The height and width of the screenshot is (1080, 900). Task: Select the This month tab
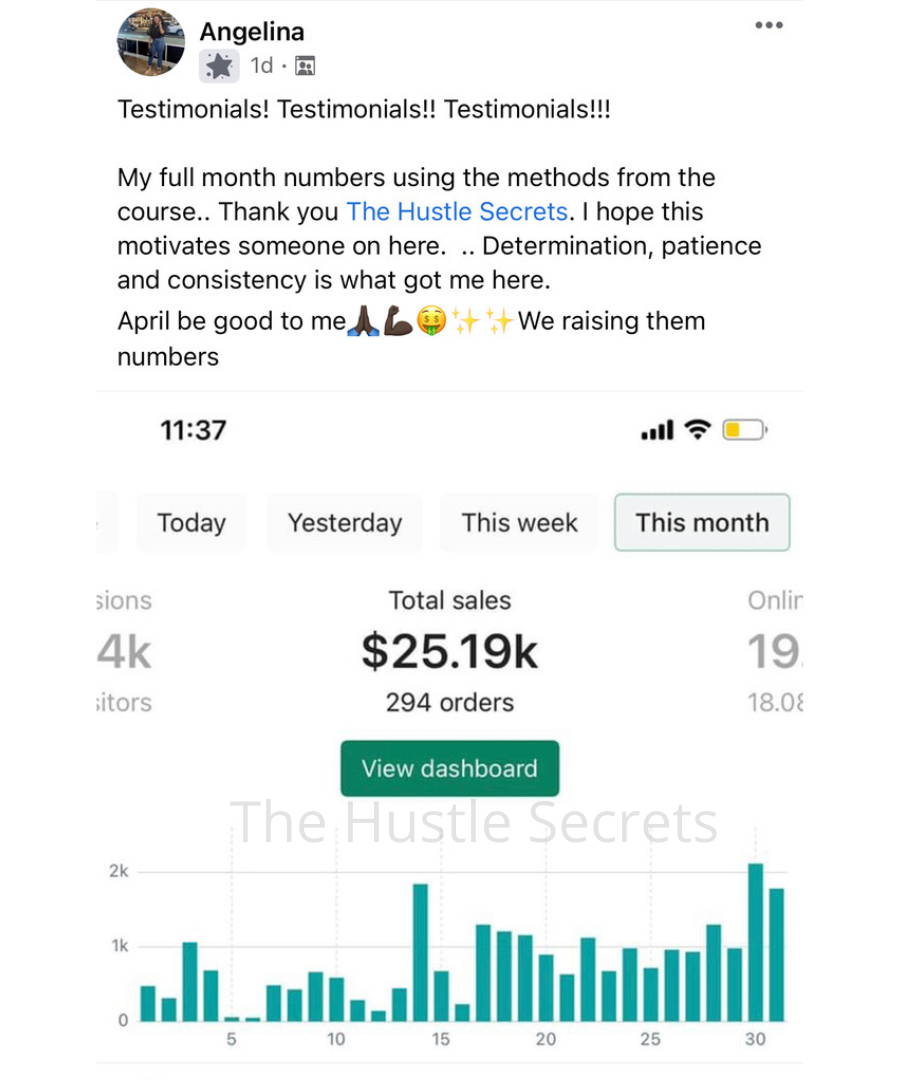click(702, 523)
